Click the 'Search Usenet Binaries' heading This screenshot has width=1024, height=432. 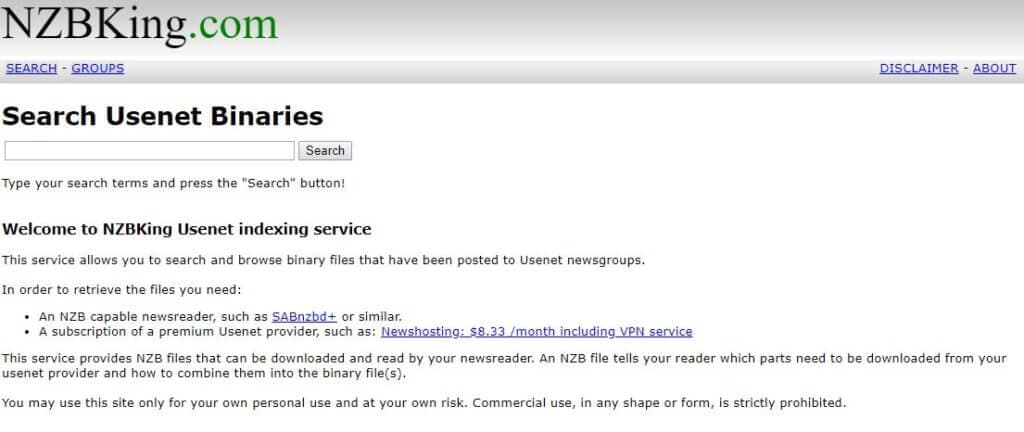163,116
